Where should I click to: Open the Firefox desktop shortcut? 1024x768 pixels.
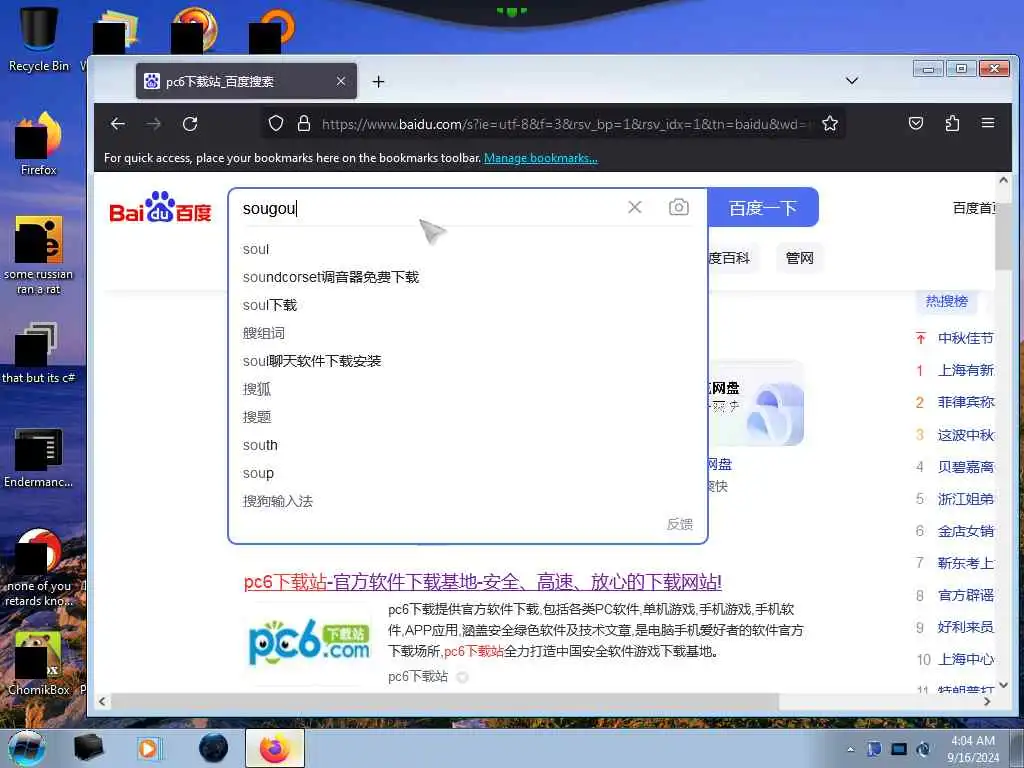39,144
